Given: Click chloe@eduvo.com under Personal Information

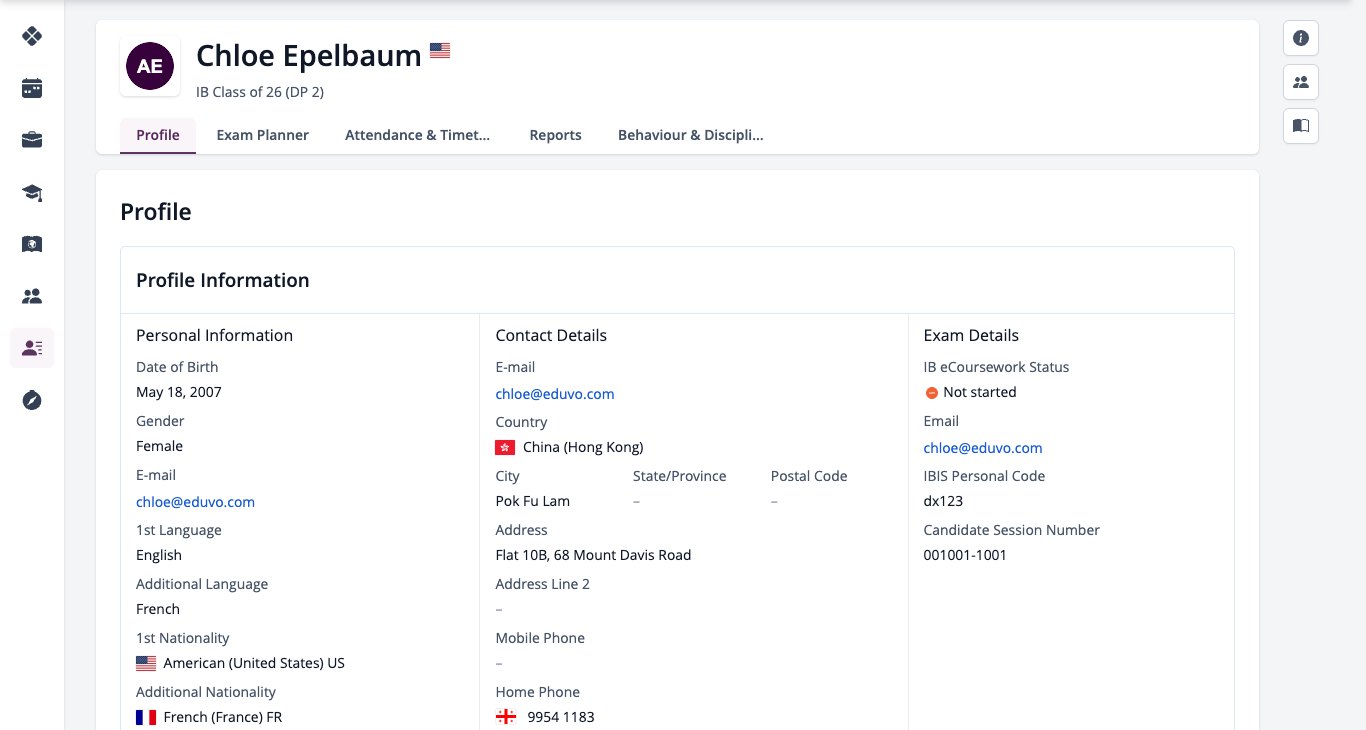Looking at the screenshot, I should pyautogui.click(x=195, y=502).
